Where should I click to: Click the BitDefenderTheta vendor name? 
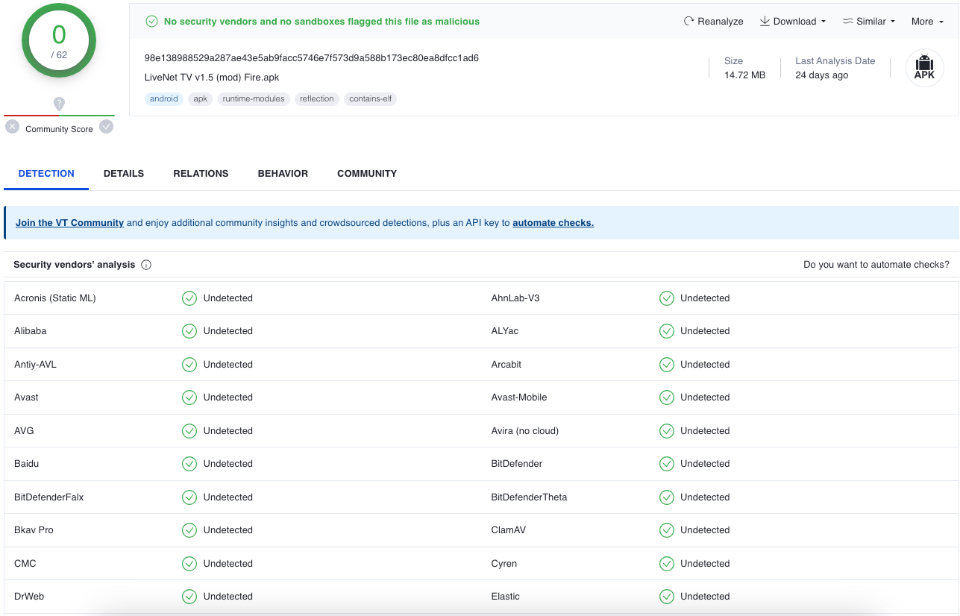coord(529,497)
